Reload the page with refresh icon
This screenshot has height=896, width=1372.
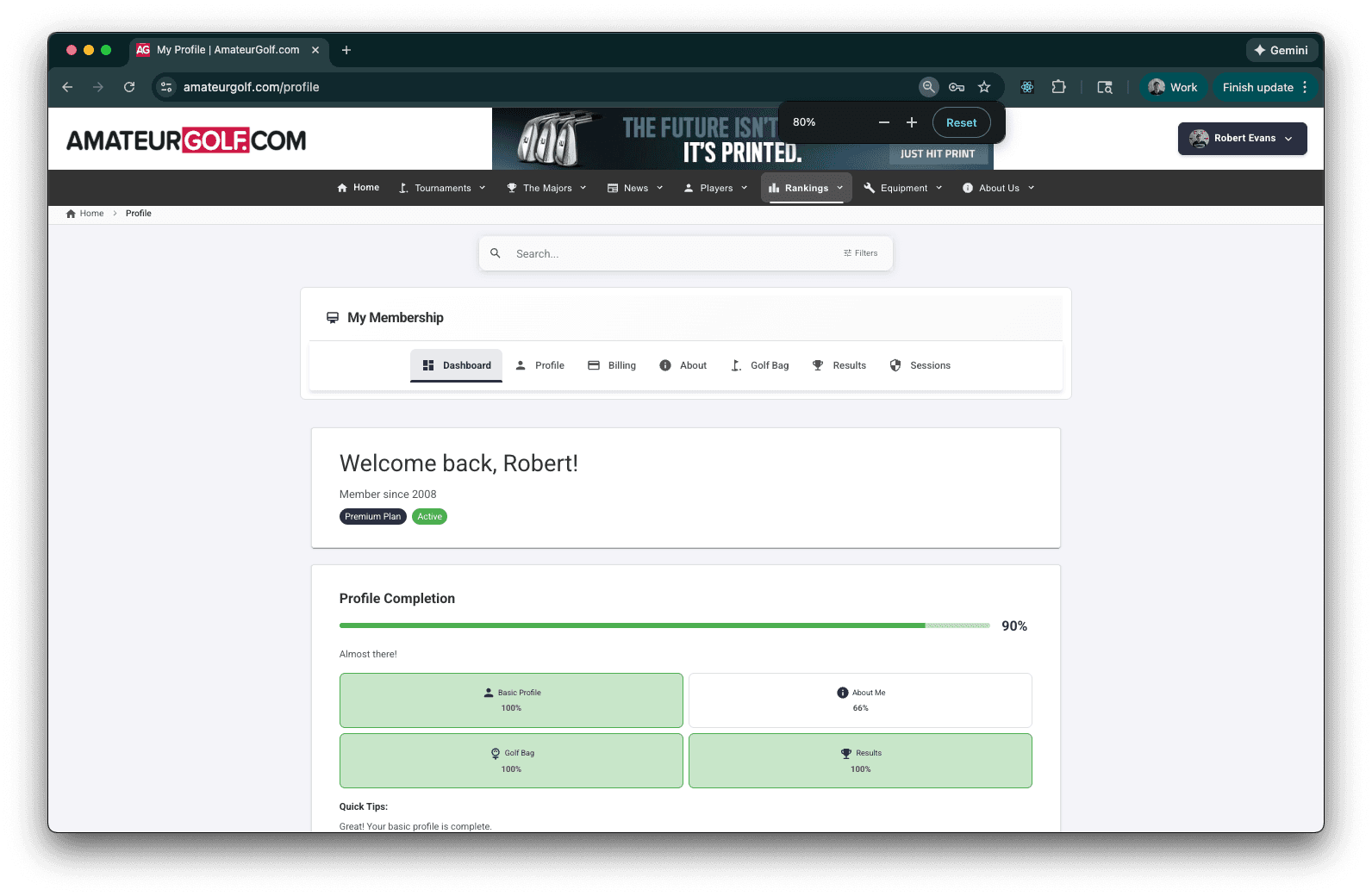(x=129, y=87)
